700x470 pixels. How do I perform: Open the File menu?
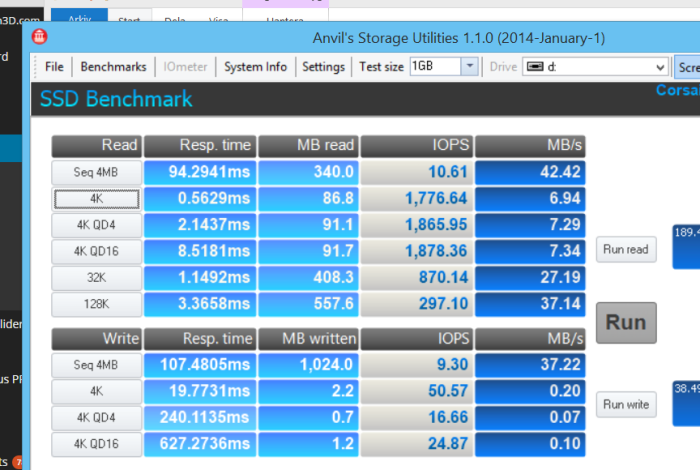point(54,67)
